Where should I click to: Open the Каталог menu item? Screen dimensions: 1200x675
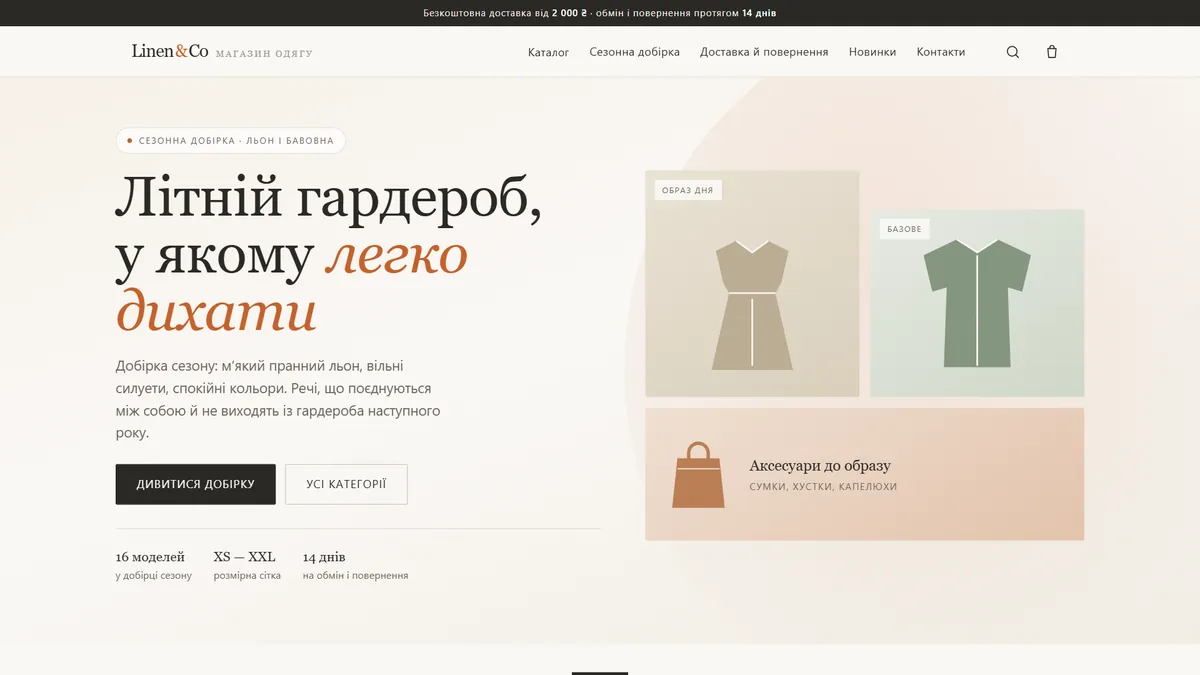click(548, 52)
